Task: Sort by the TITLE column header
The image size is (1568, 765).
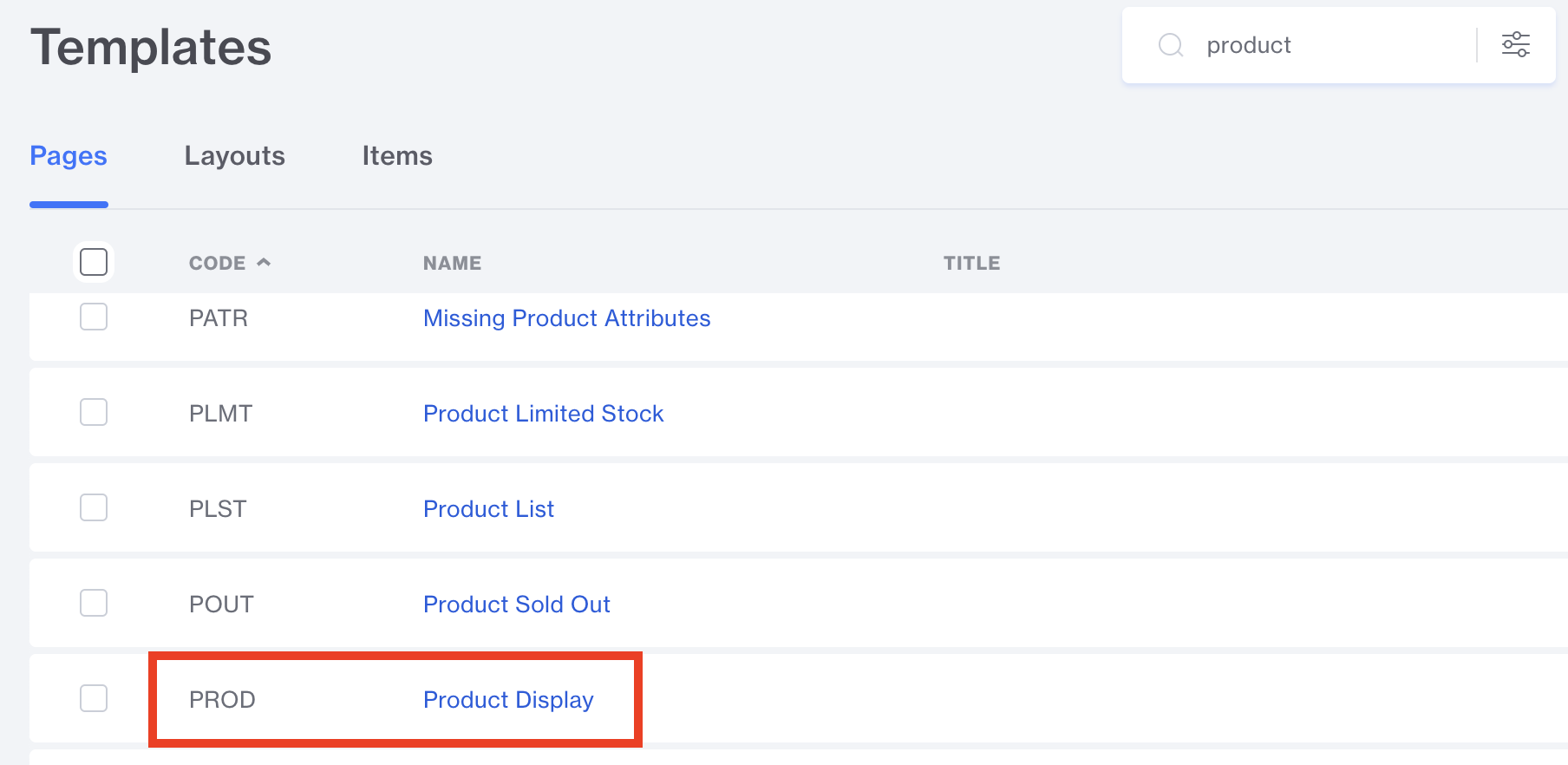Action: (x=971, y=263)
